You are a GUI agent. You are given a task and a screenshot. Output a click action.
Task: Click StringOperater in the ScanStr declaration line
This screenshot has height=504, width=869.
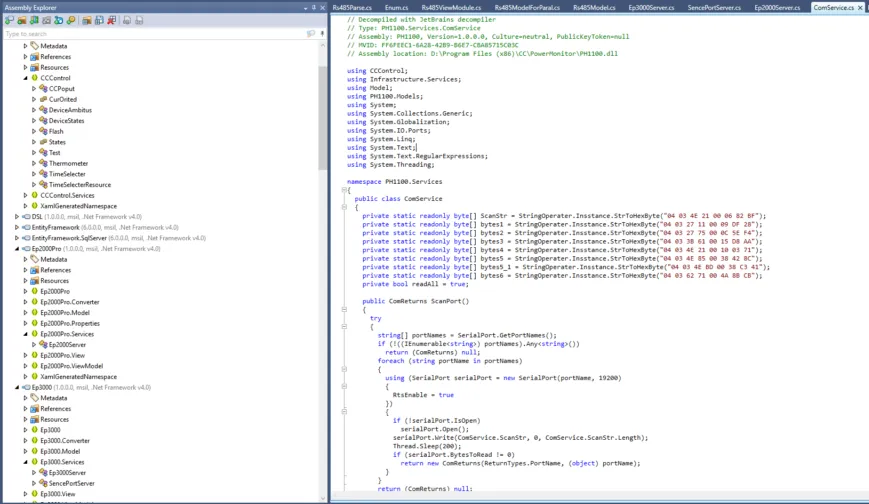(x=545, y=216)
